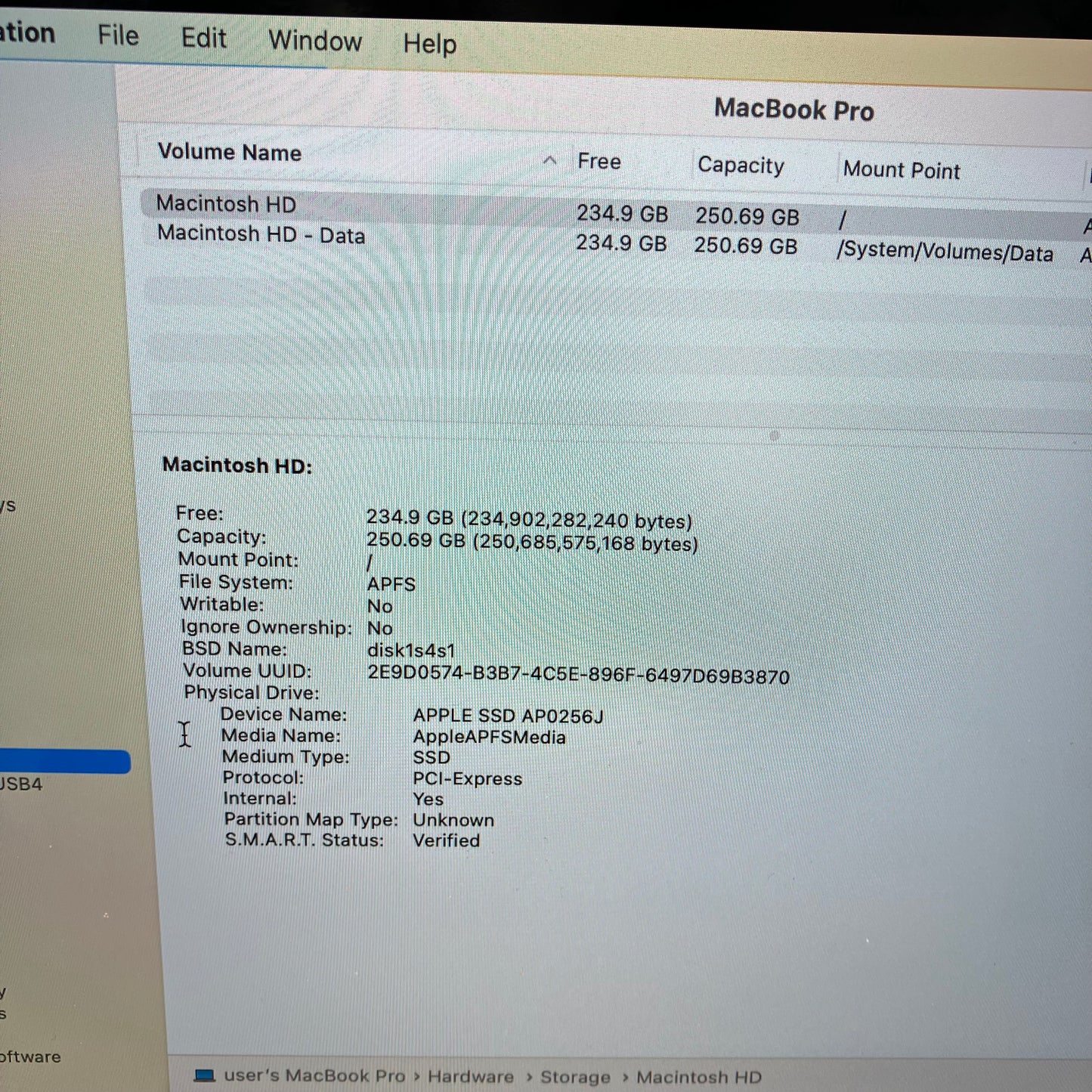The height and width of the screenshot is (1092, 1092).
Task: Click Macintosh HD in the breadcrumb path
Action: coord(697,1077)
